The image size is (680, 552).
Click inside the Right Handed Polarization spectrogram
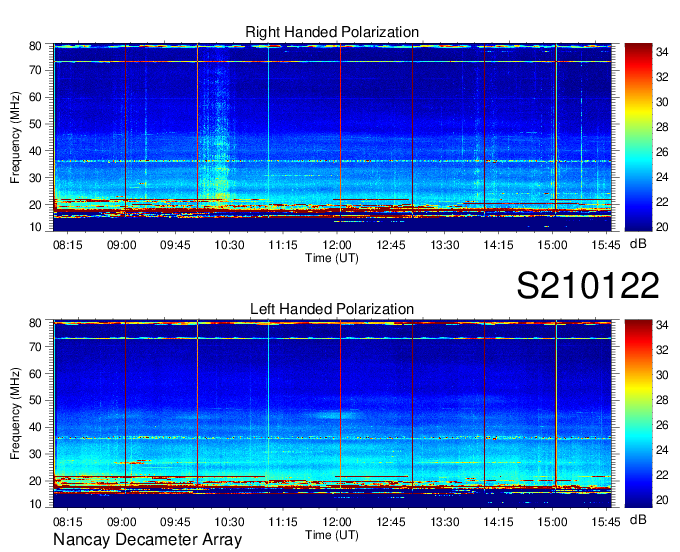click(332, 137)
